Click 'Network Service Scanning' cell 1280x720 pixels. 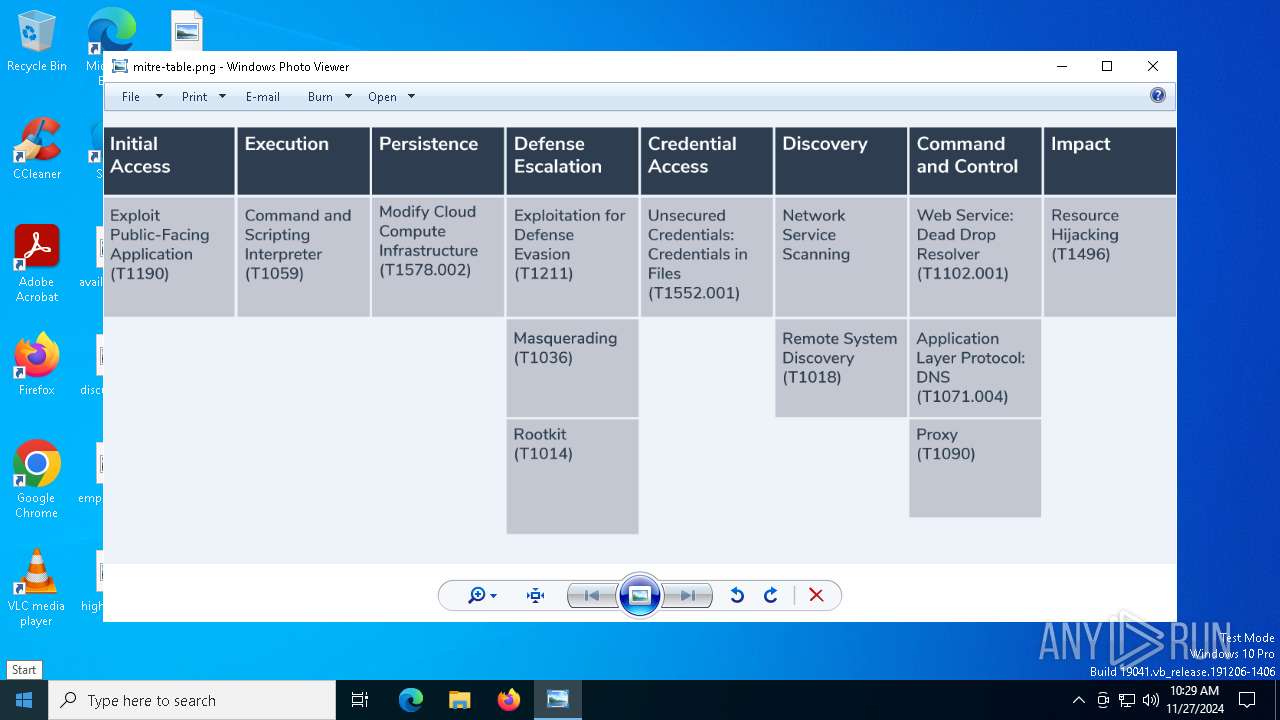841,257
